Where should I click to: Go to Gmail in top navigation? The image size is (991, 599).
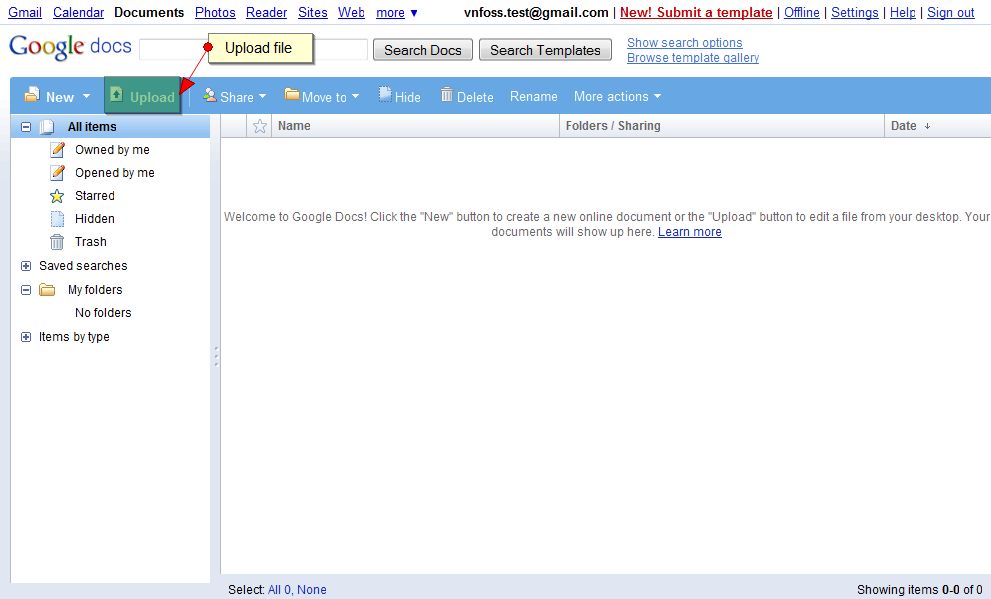click(x=25, y=13)
